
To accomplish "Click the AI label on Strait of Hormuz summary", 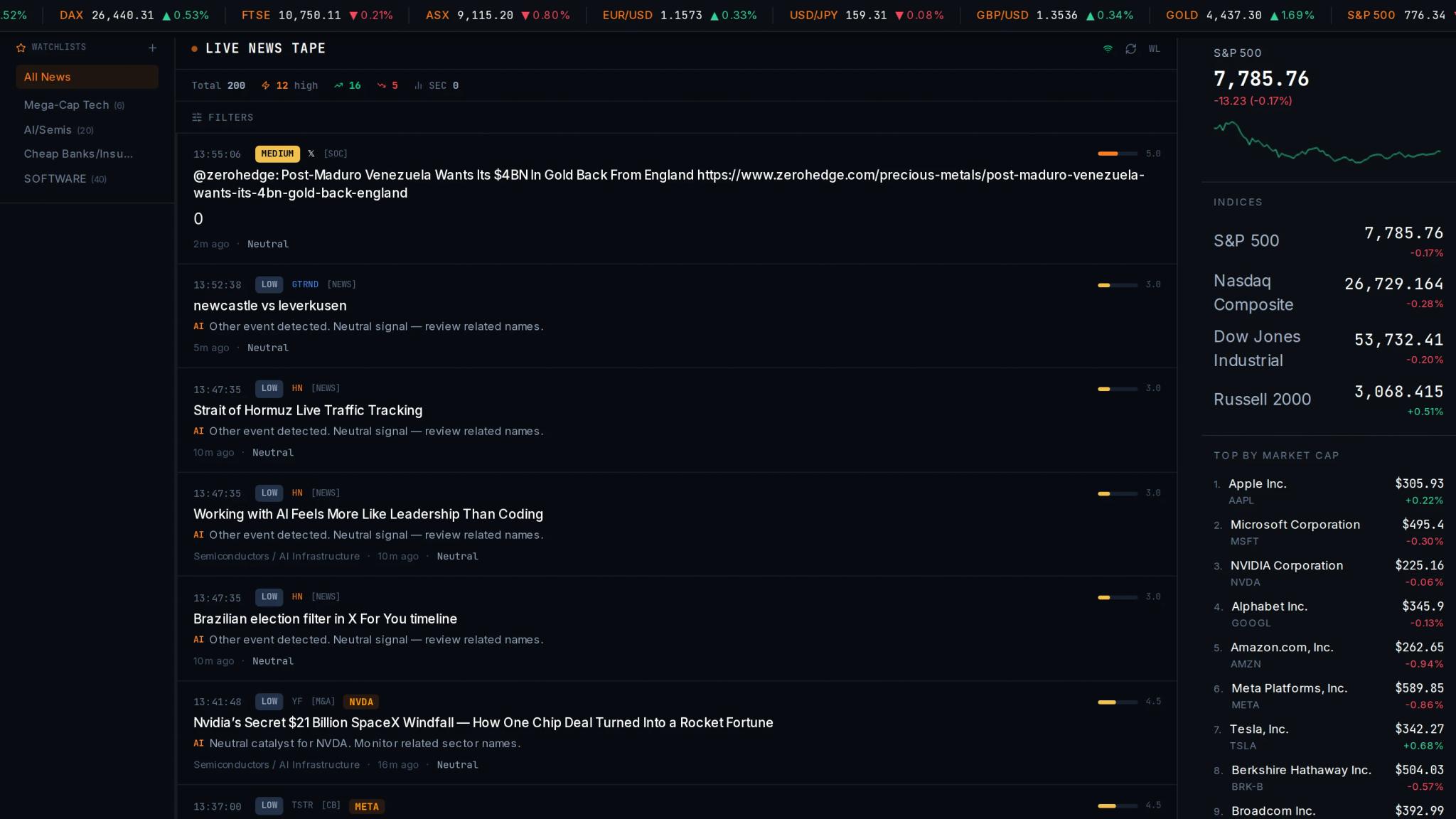I will [x=198, y=431].
